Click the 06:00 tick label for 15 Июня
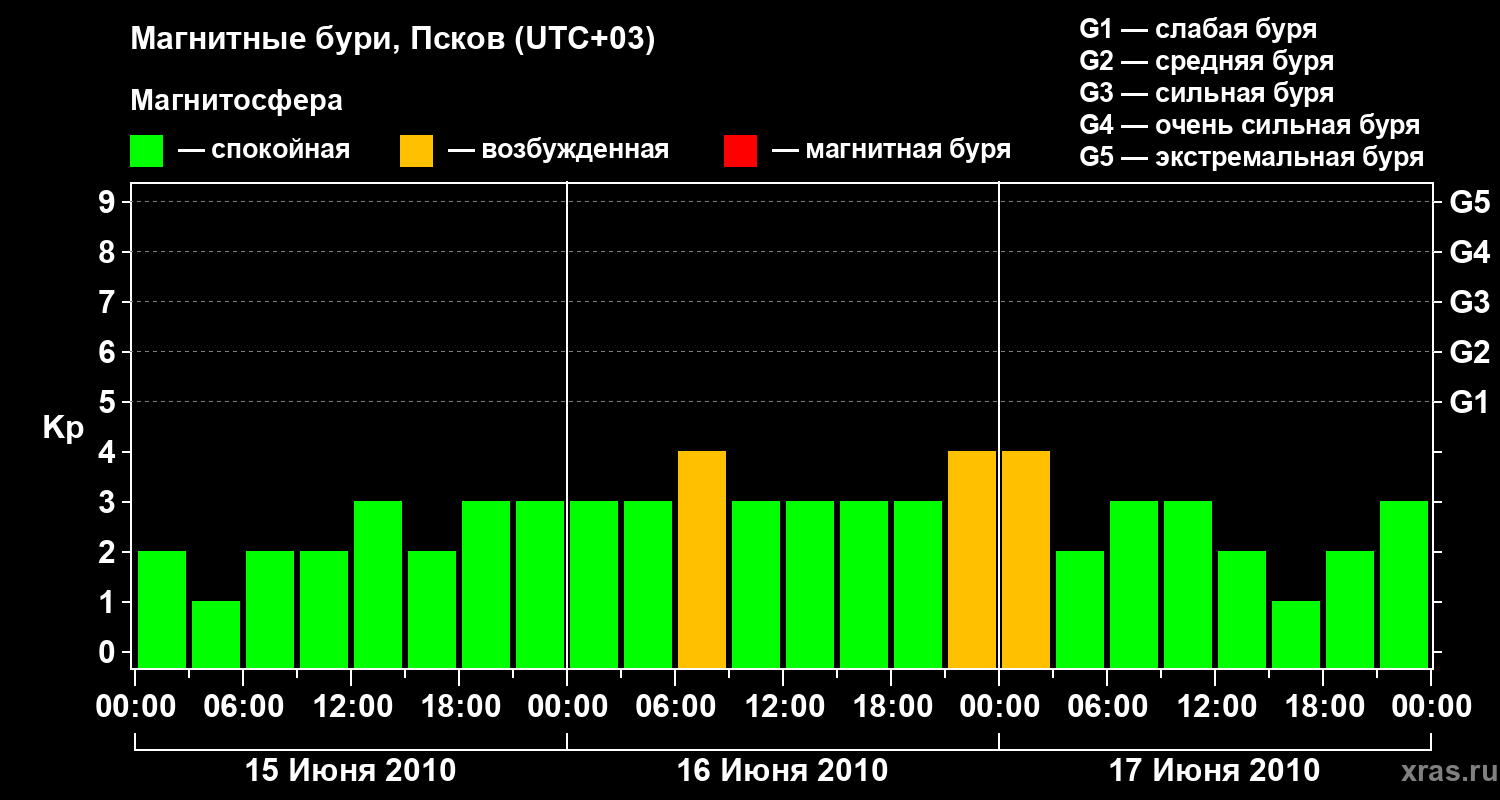The image size is (1500, 800). coord(243,706)
